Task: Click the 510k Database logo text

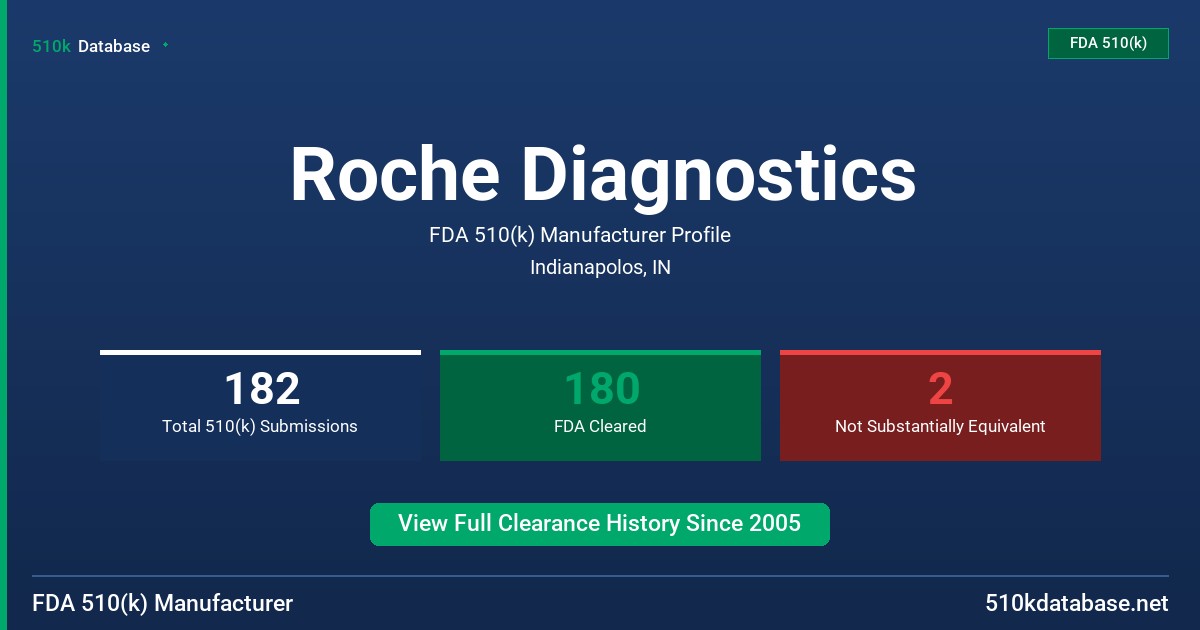Action: (91, 46)
